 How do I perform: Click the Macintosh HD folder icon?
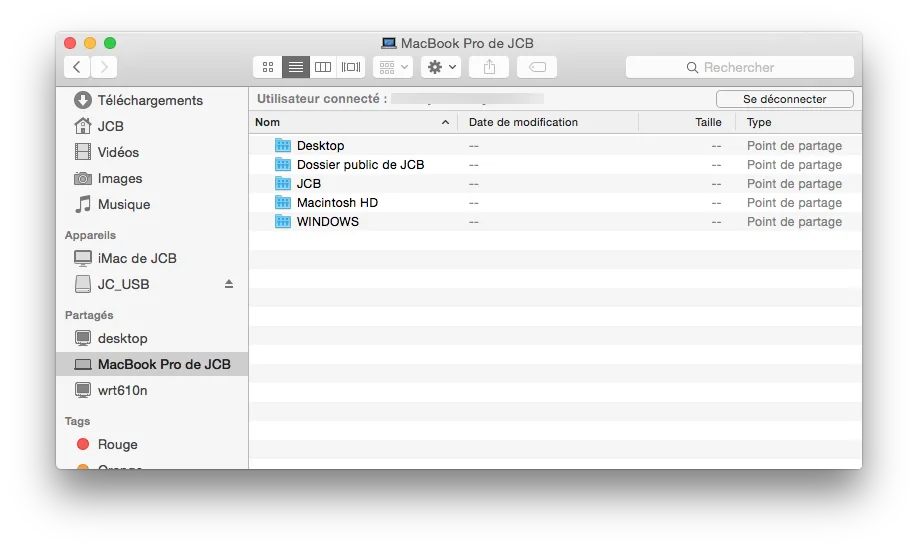click(283, 203)
